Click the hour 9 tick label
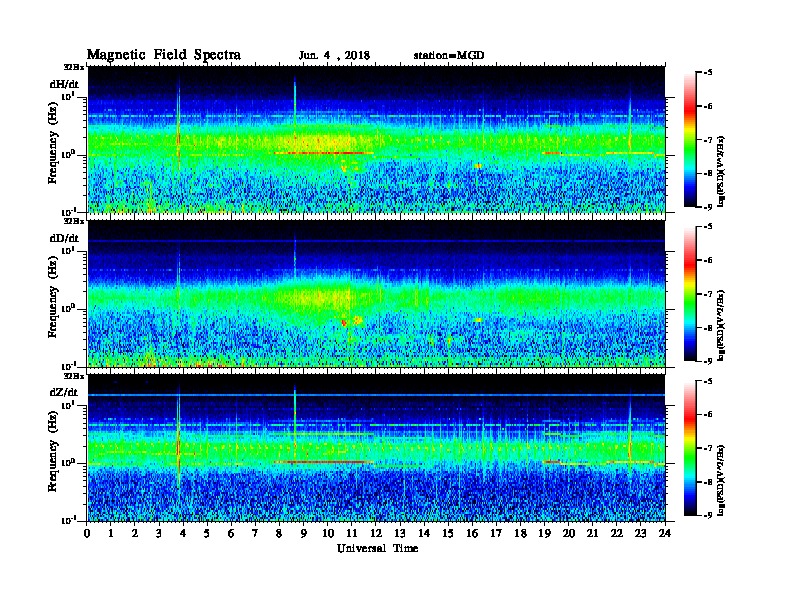This screenshot has width=792, height=612. click(304, 533)
